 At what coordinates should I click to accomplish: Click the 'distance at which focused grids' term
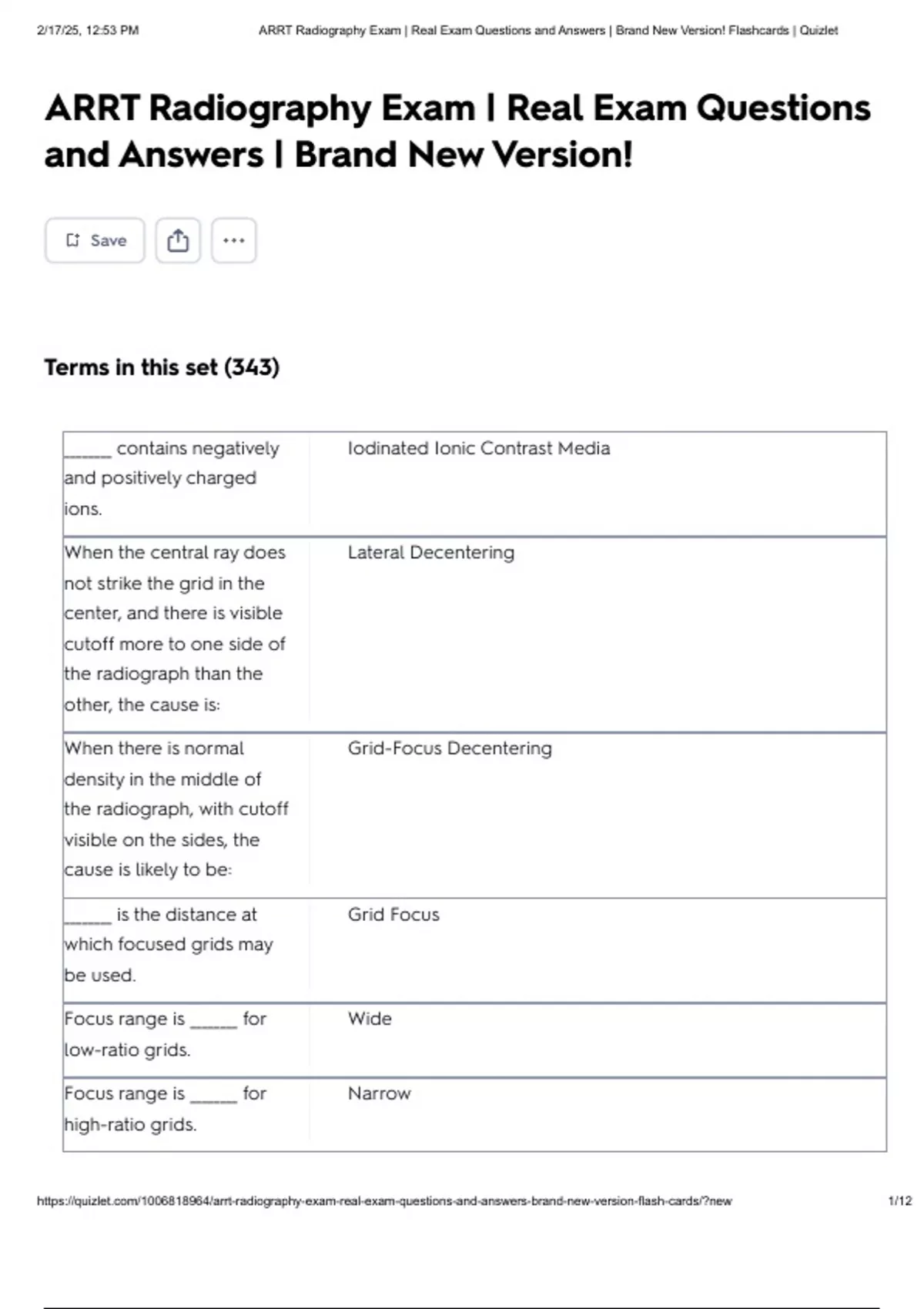pos(169,945)
